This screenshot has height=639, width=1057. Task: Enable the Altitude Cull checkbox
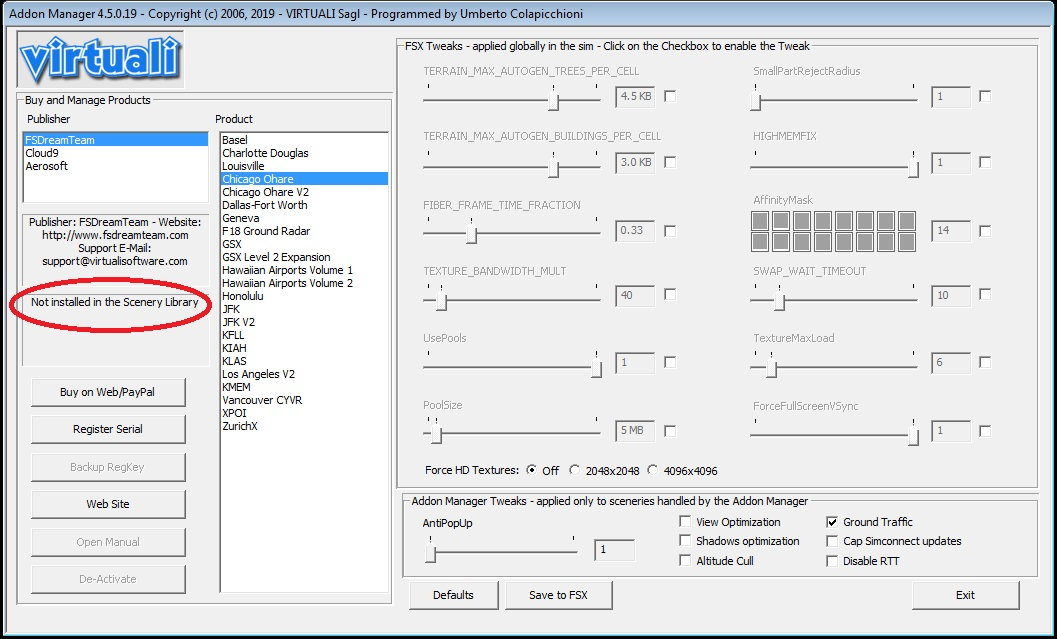point(685,561)
